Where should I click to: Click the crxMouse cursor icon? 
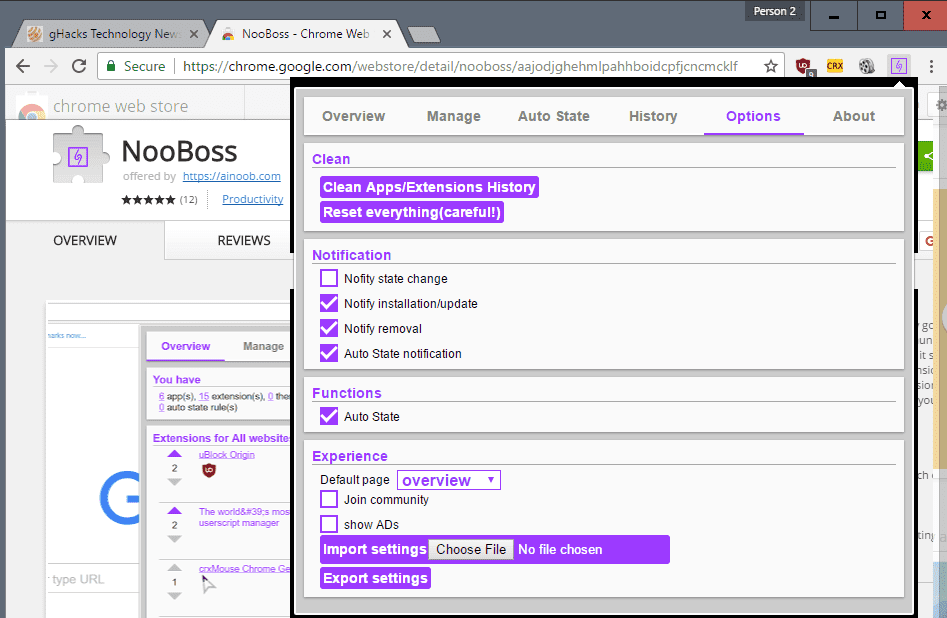pos(208,584)
